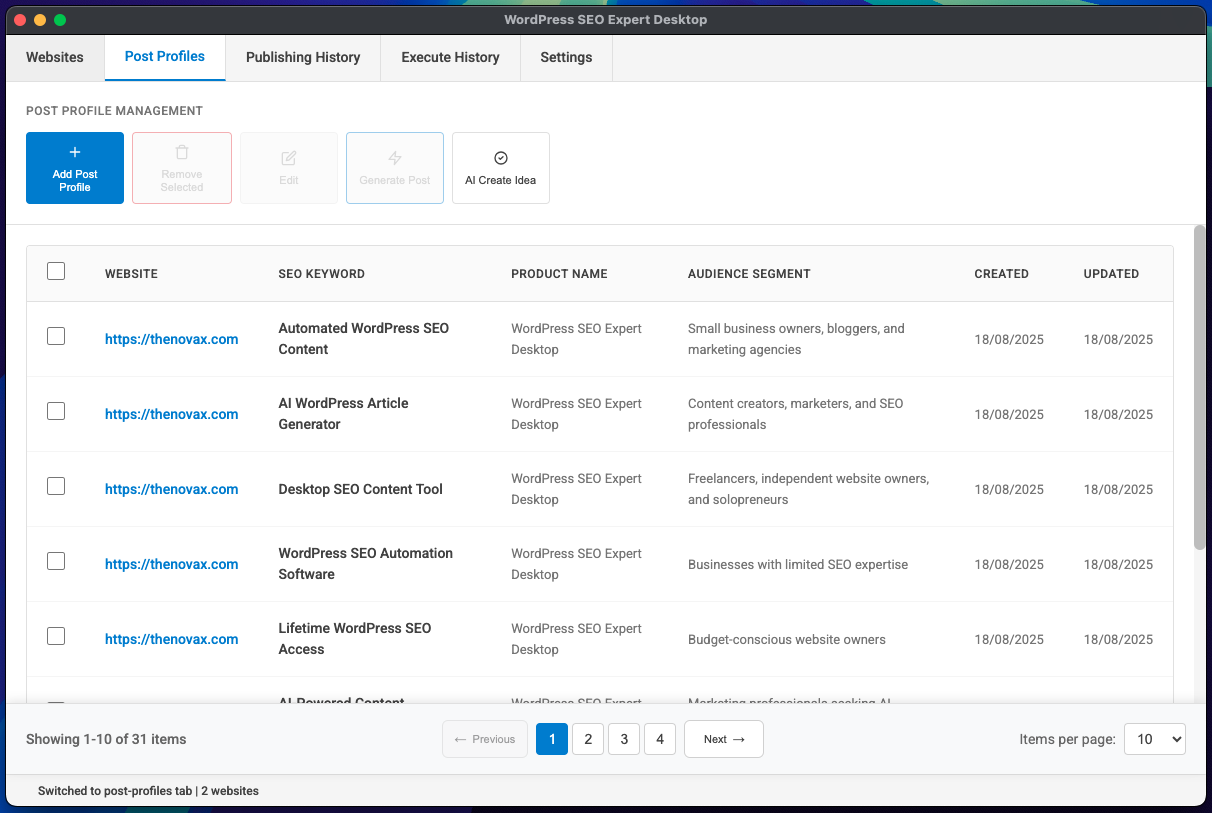This screenshot has width=1212, height=813.
Task: Select the Post Profiles tab
Action: (165, 57)
